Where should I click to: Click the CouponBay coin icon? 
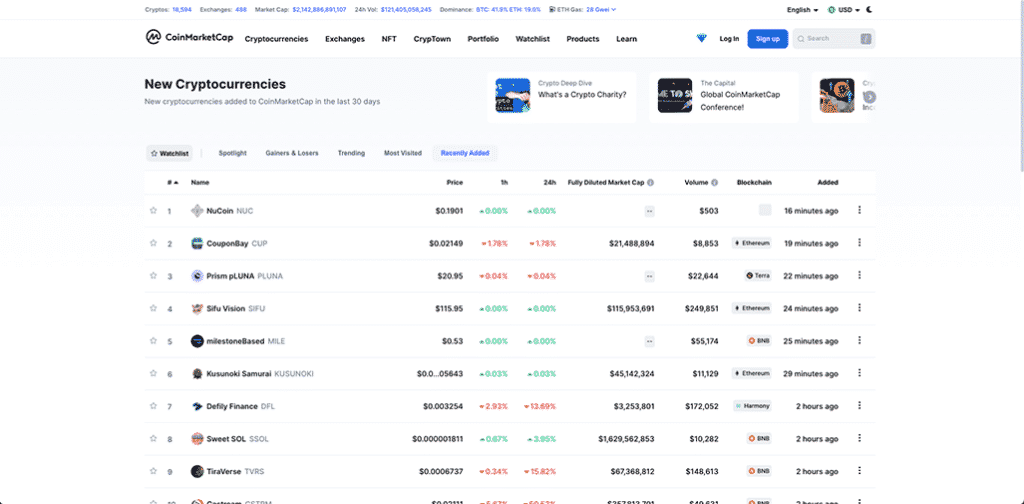tap(197, 244)
